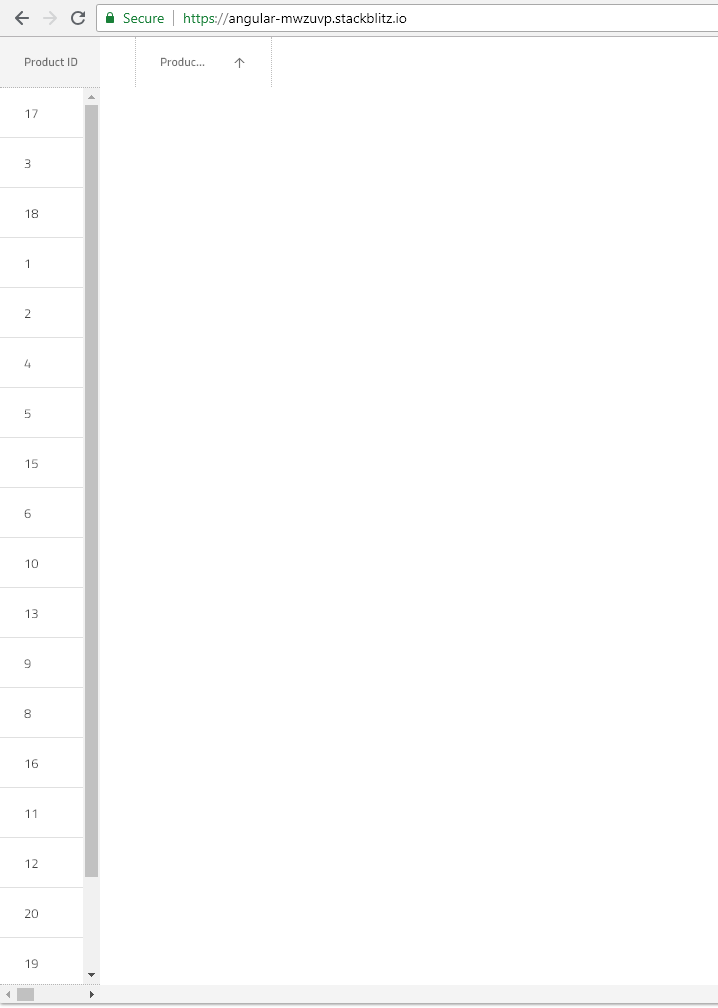Reload the page with refresh icon
The image size is (718, 1008).
(x=78, y=18)
